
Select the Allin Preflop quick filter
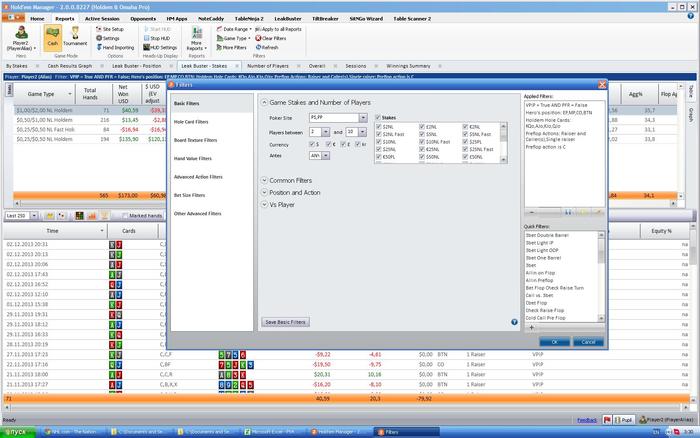(x=539, y=280)
